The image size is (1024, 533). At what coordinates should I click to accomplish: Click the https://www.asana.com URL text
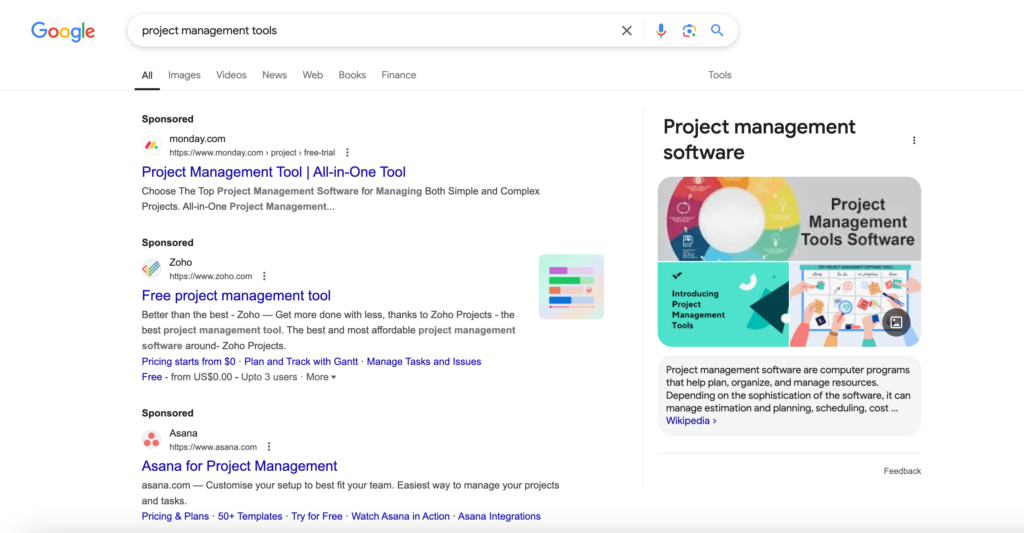pos(213,447)
